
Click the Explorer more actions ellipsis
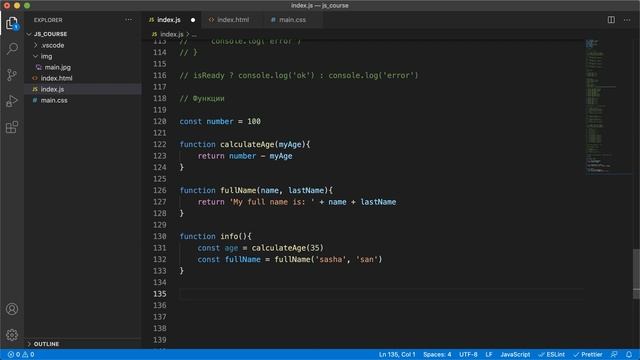pyautogui.click(x=129, y=20)
